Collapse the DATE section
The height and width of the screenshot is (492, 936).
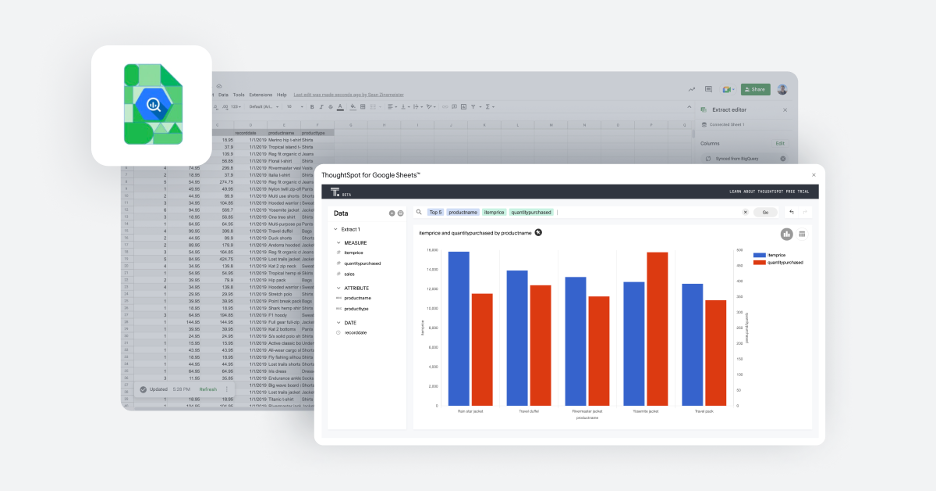pos(338,323)
